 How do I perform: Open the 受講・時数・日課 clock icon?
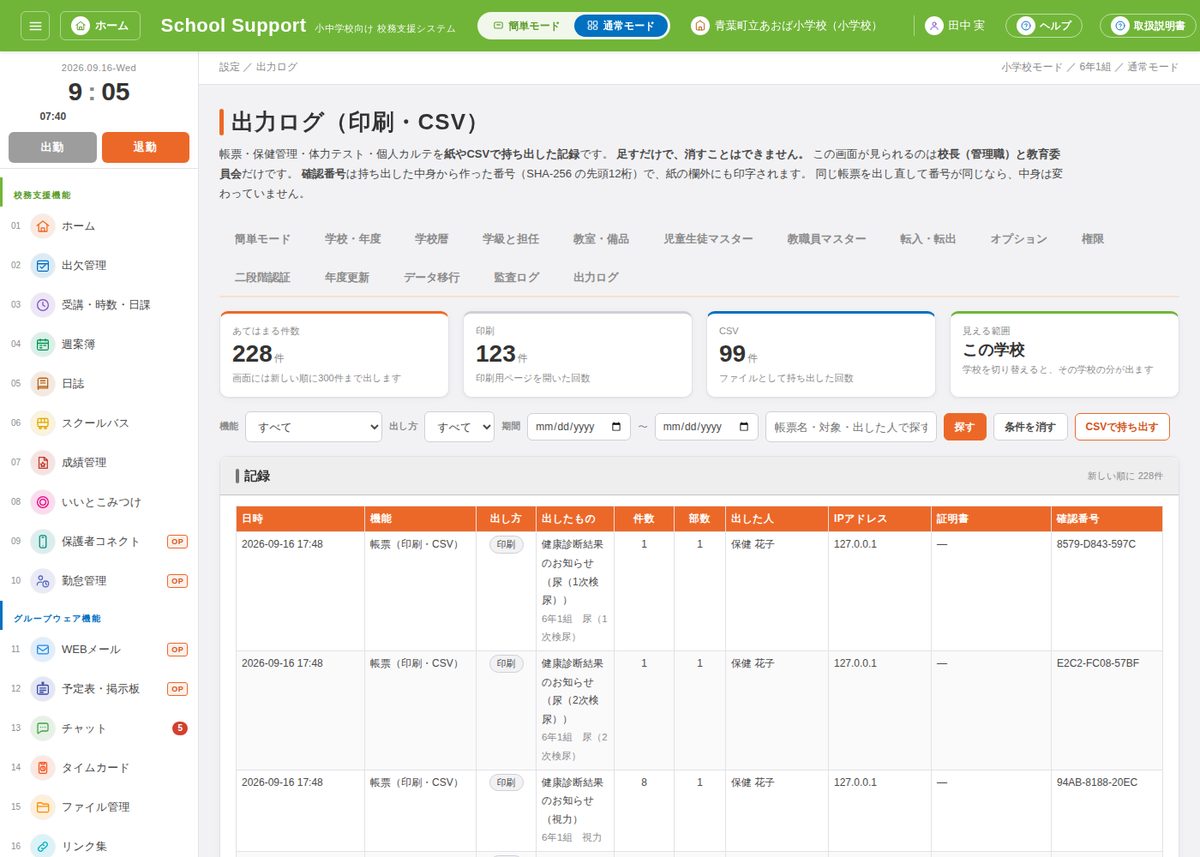point(43,305)
